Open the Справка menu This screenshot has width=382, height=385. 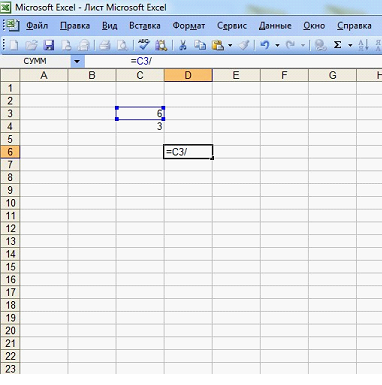pos(354,26)
